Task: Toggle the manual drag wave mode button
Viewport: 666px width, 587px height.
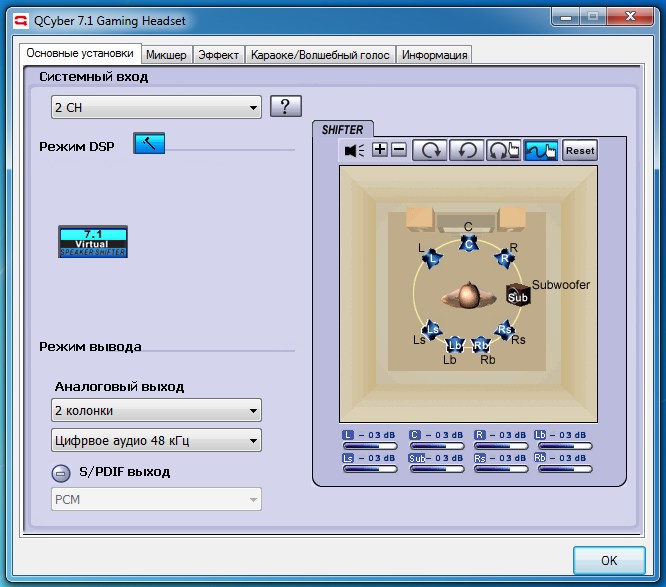Action: point(540,150)
